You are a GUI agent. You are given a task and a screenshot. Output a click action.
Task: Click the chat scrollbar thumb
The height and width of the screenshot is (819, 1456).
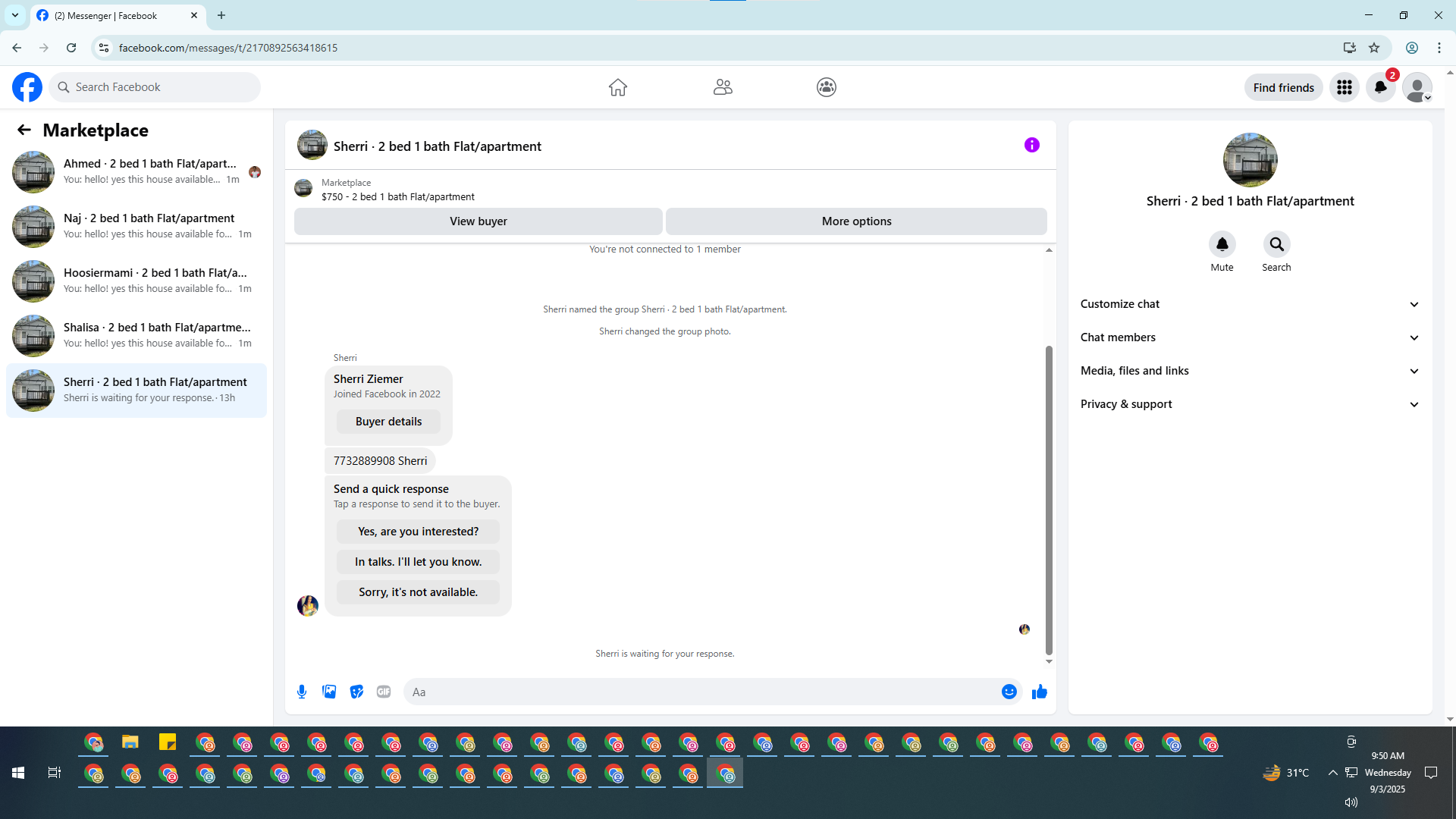[x=1050, y=500]
